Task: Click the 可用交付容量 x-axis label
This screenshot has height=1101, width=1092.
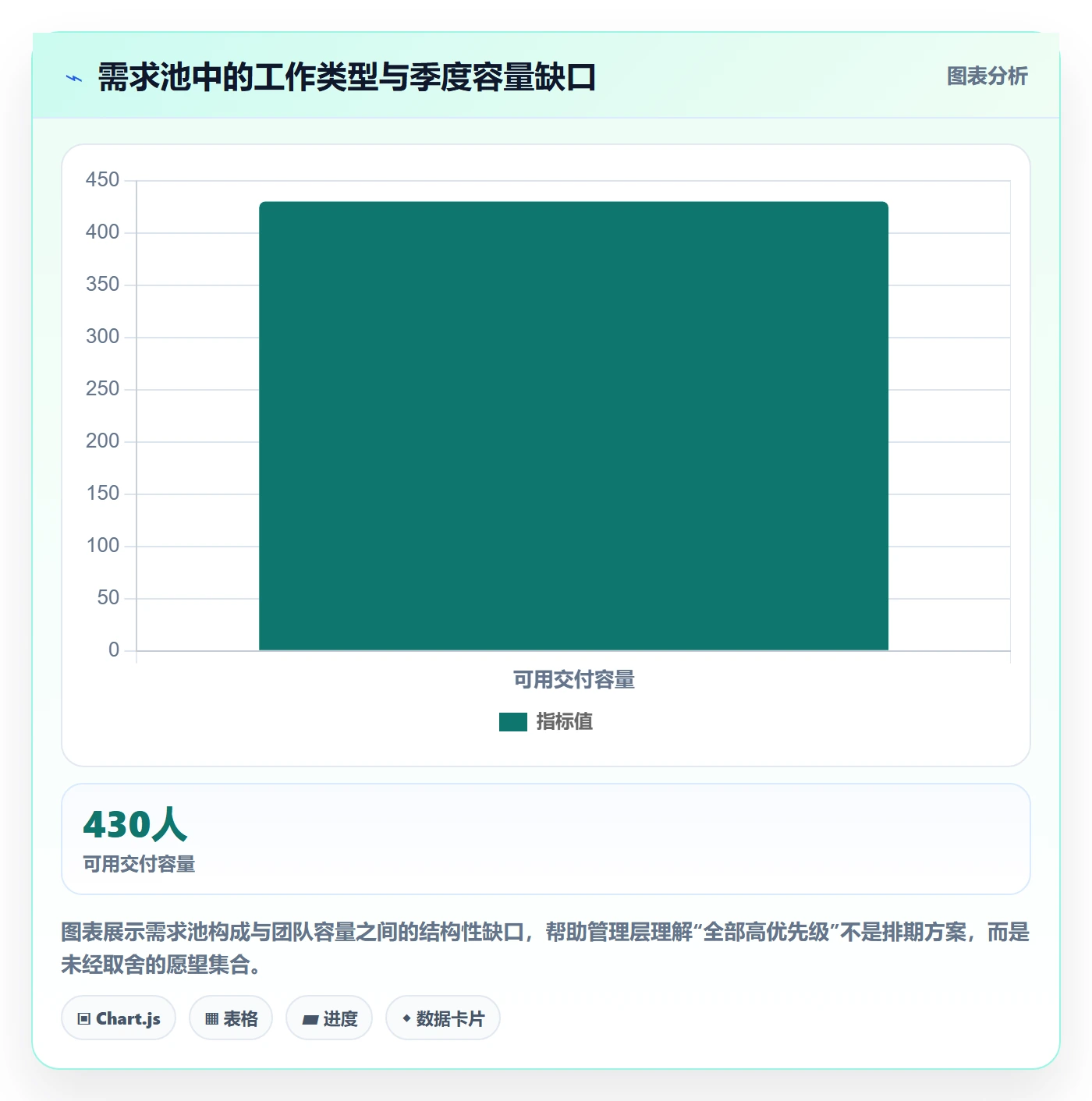Action: (574, 680)
